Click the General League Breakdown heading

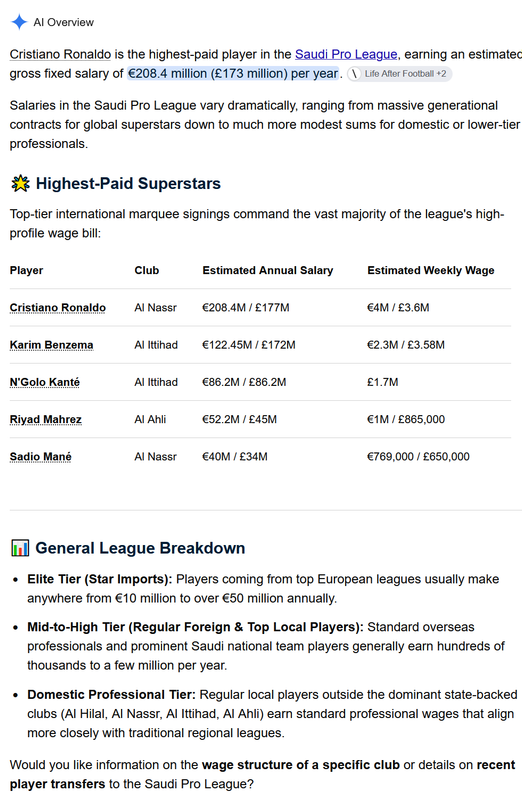140,548
